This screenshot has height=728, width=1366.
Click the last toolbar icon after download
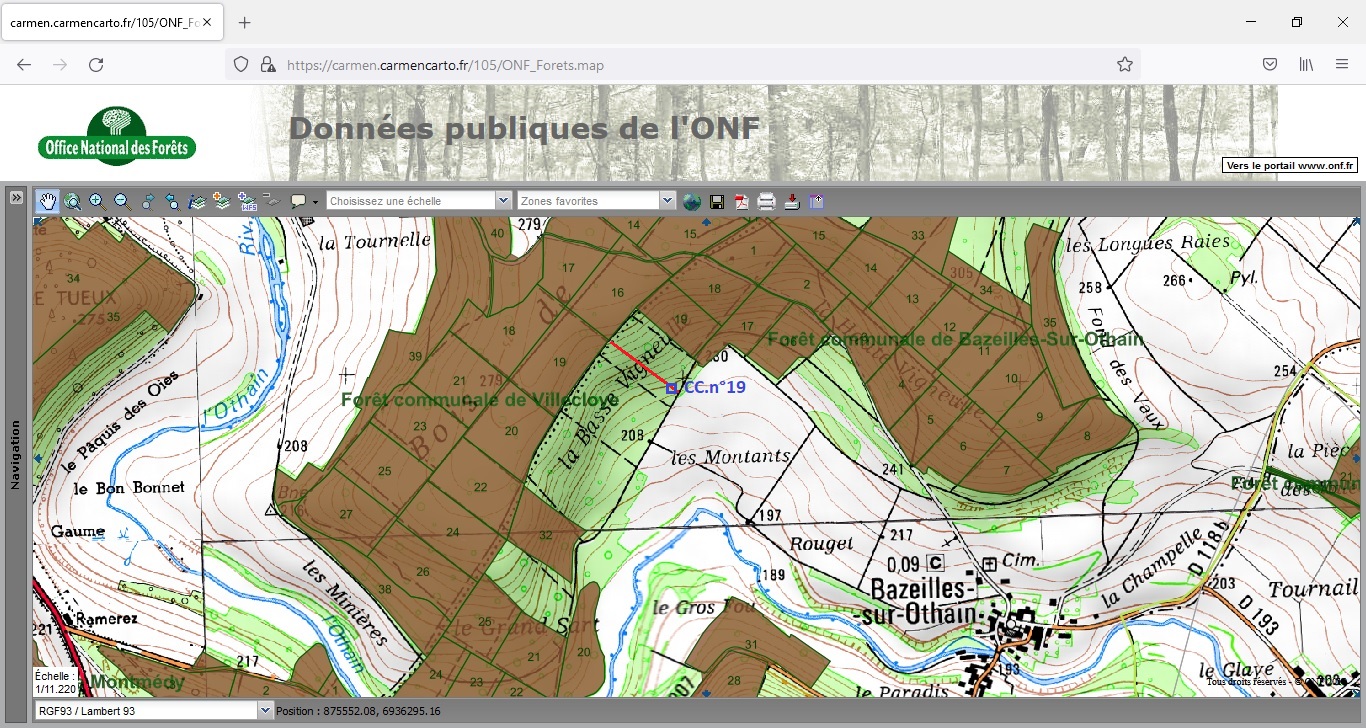point(816,201)
